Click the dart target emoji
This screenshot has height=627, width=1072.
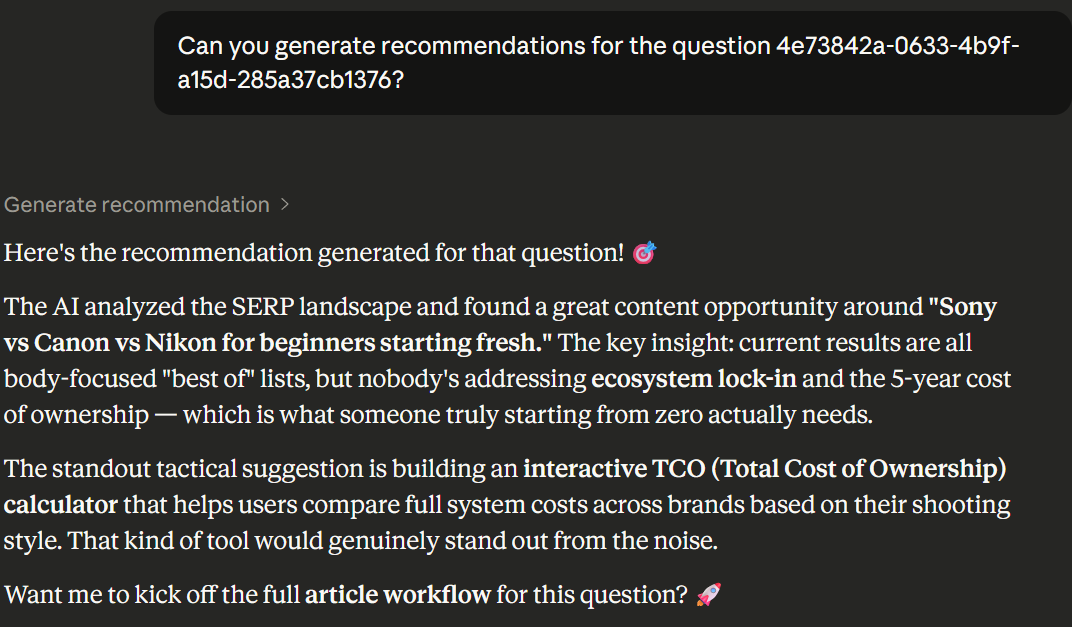pyautogui.click(x=645, y=254)
